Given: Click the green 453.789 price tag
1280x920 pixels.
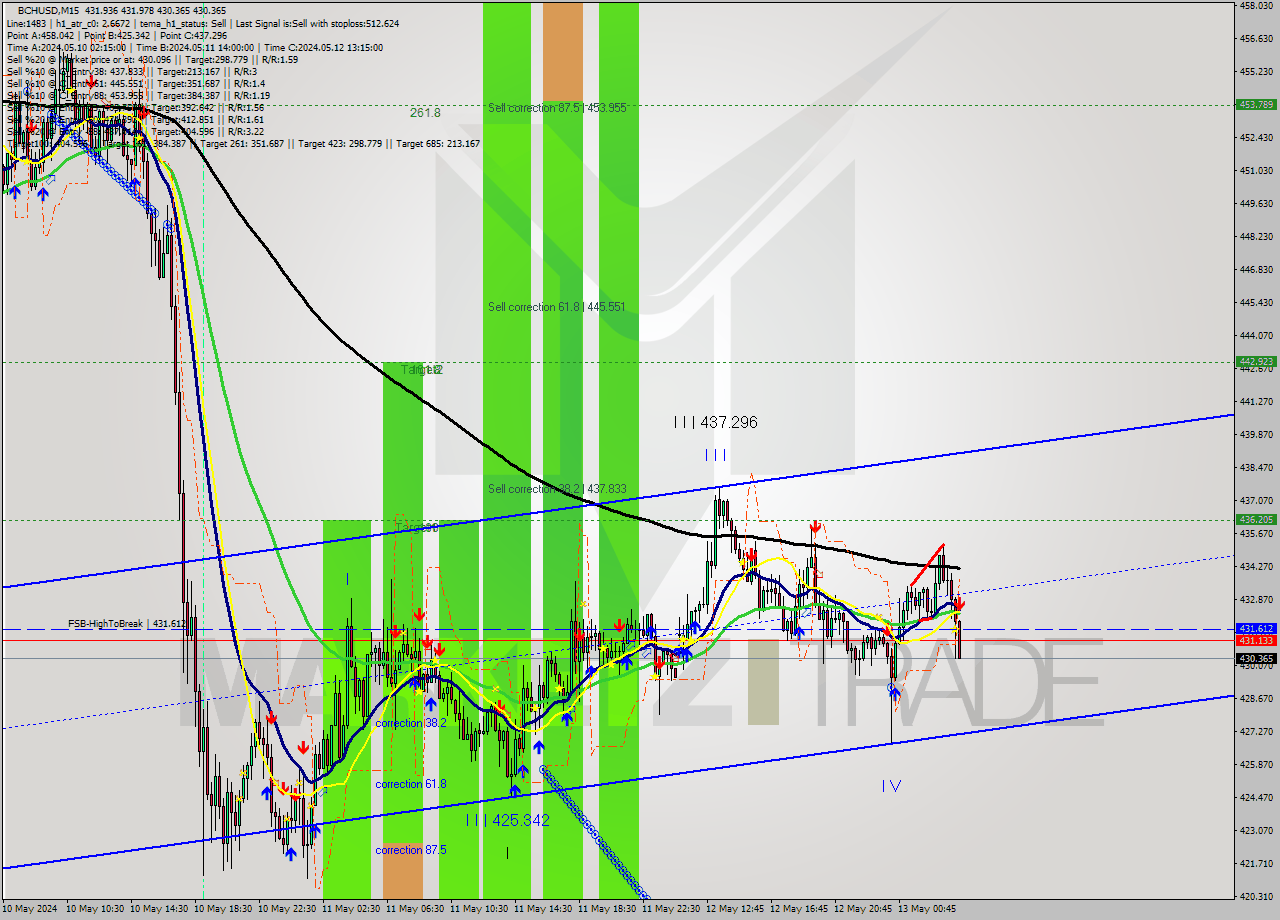Looking at the screenshot, I should (x=1256, y=104).
